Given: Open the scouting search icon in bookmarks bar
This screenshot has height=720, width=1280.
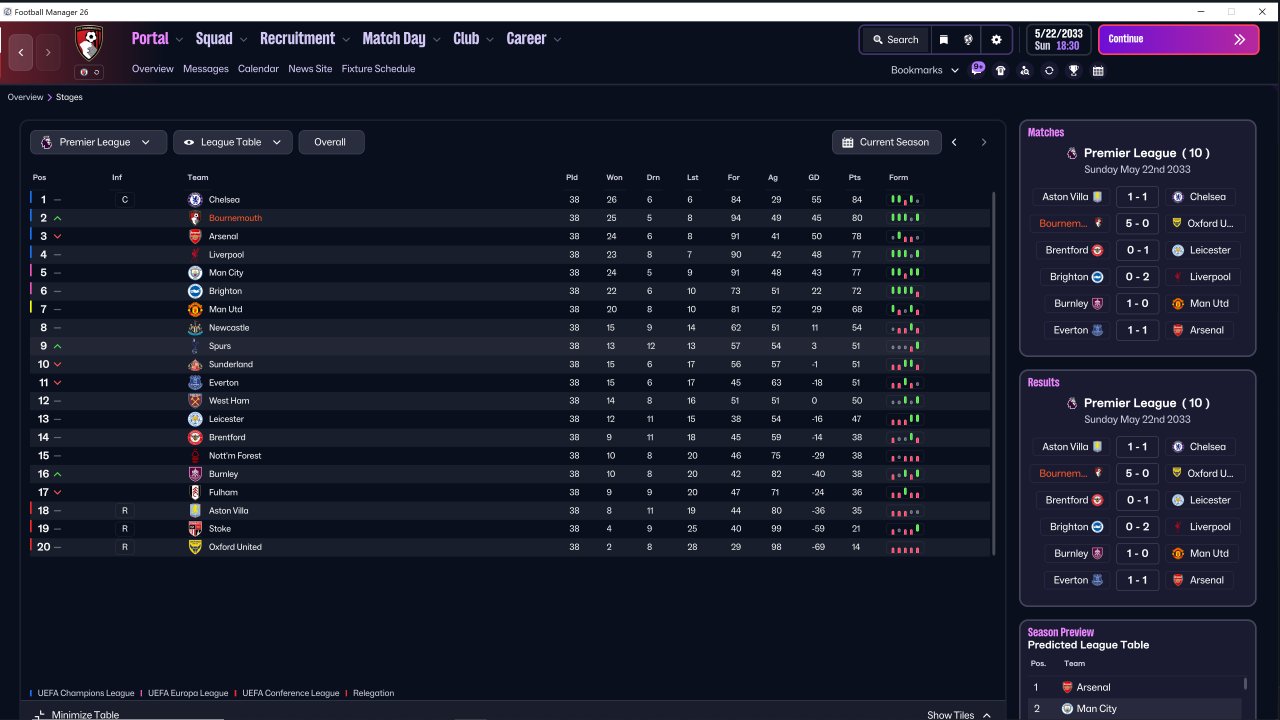Looking at the screenshot, I should tap(1025, 71).
